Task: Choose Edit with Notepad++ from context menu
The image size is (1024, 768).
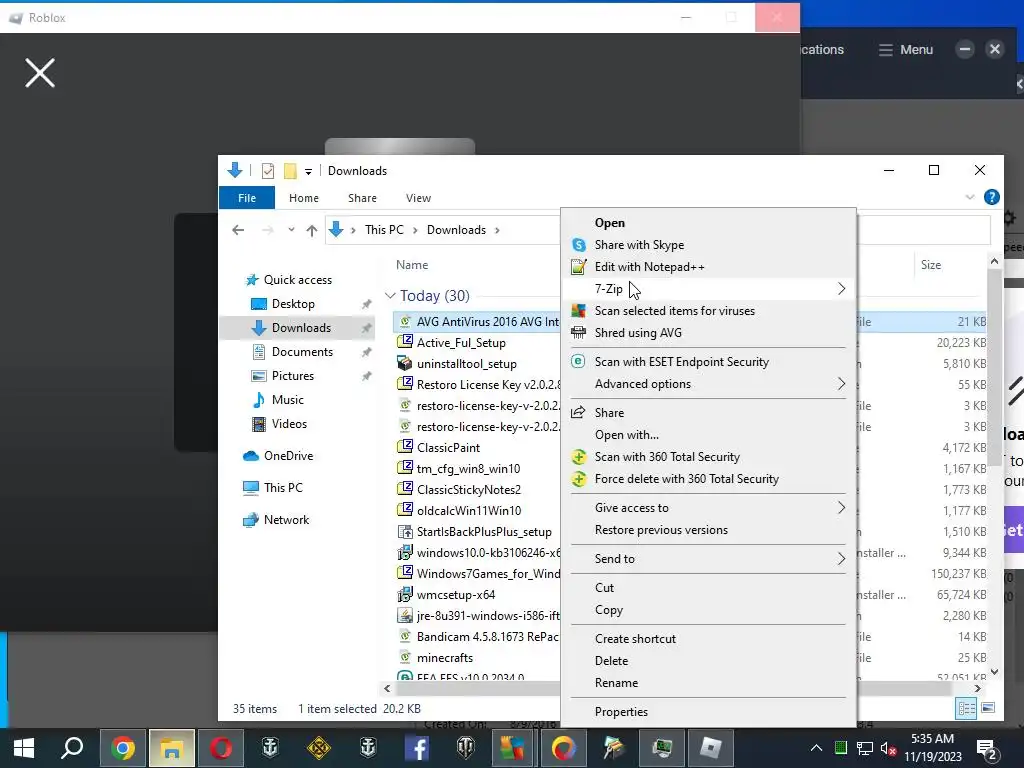Action: 709,266
